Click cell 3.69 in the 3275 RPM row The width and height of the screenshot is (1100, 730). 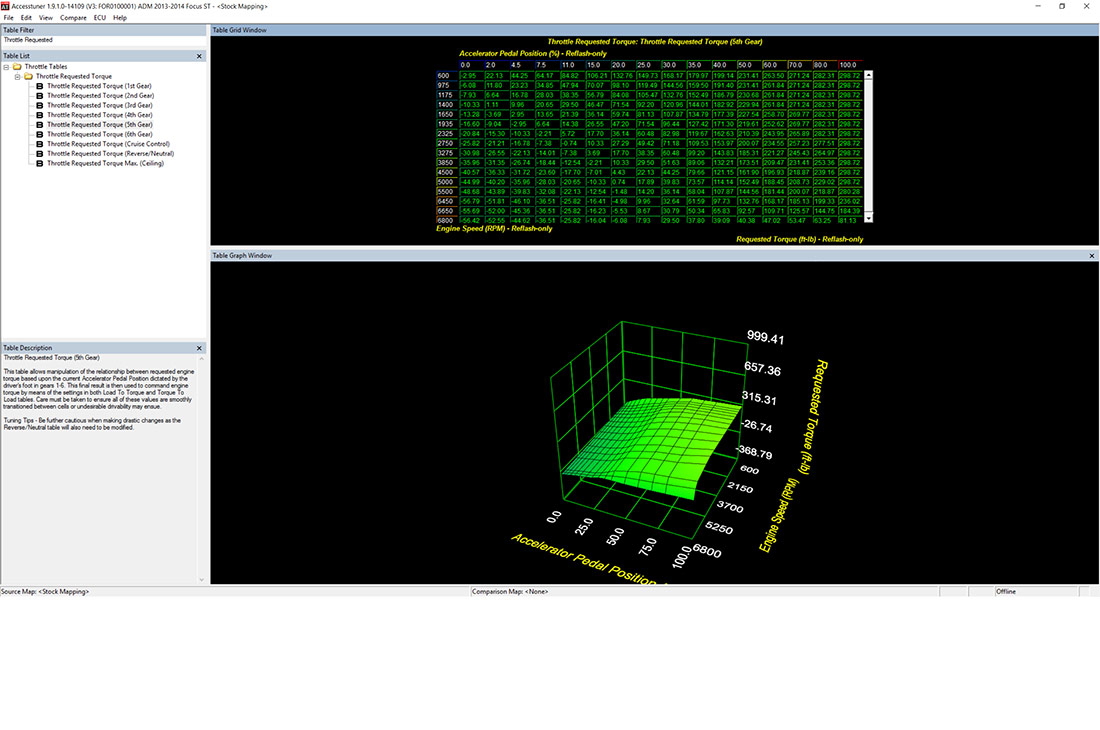(x=598, y=153)
